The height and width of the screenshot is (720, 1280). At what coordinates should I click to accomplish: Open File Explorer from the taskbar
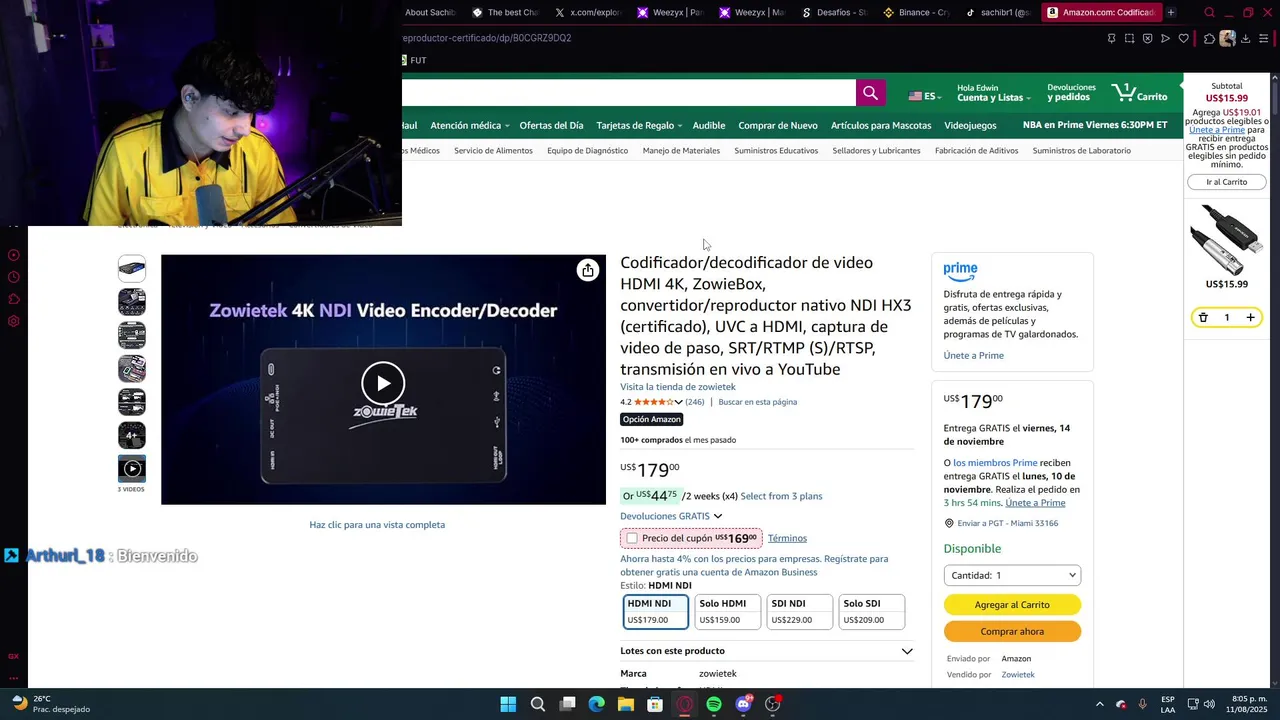click(626, 704)
